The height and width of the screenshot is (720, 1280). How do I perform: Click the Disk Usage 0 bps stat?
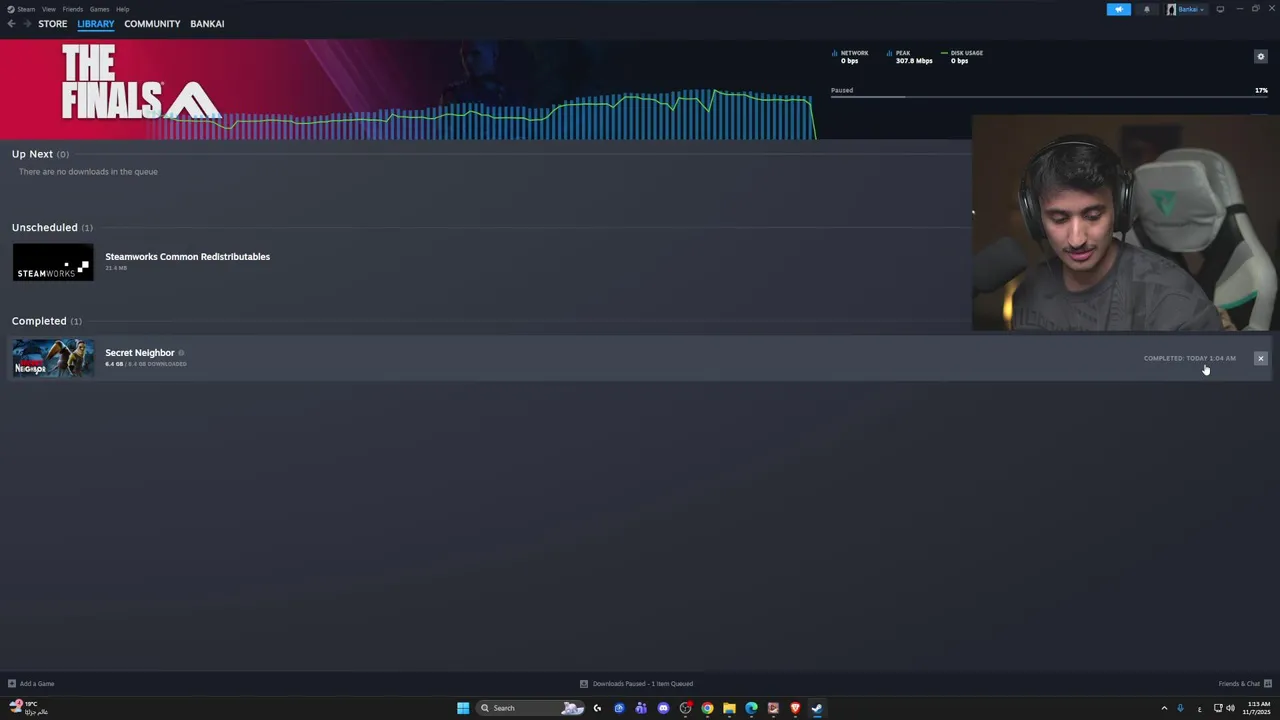pyautogui.click(x=961, y=57)
